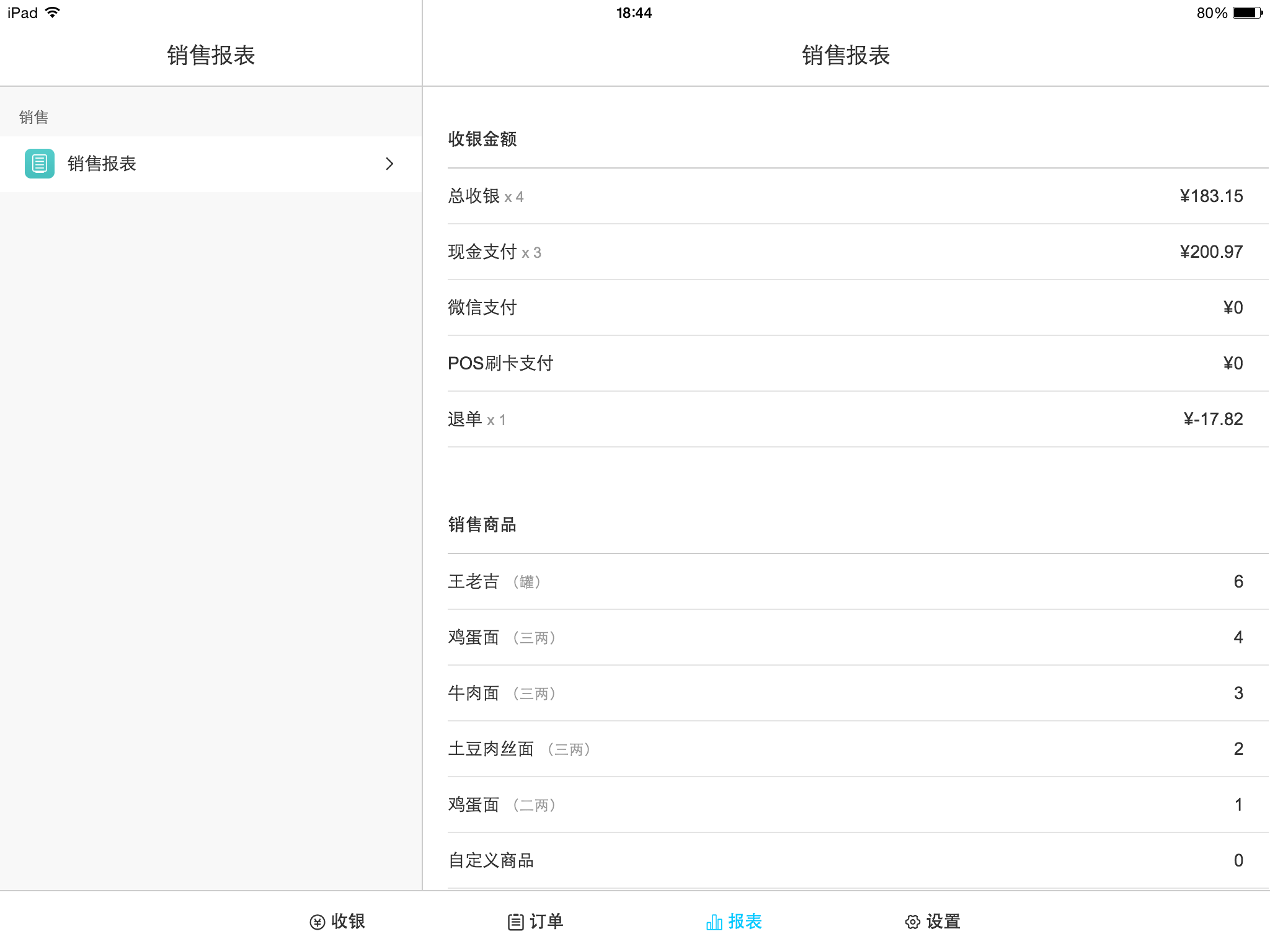Image resolution: width=1270 pixels, height=952 pixels.
Task: Select the ¥183.15 total amount
Action: (x=1211, y=196)
